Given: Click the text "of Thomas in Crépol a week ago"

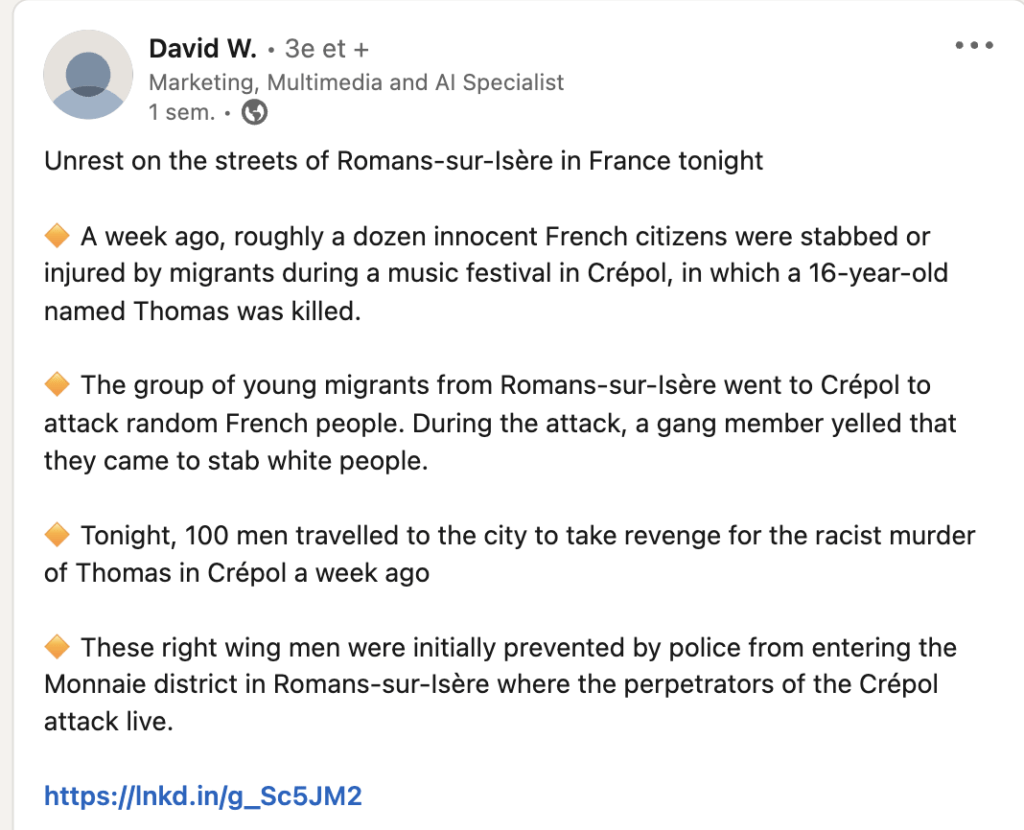Looking at the screenshot, I should point(237,573).
